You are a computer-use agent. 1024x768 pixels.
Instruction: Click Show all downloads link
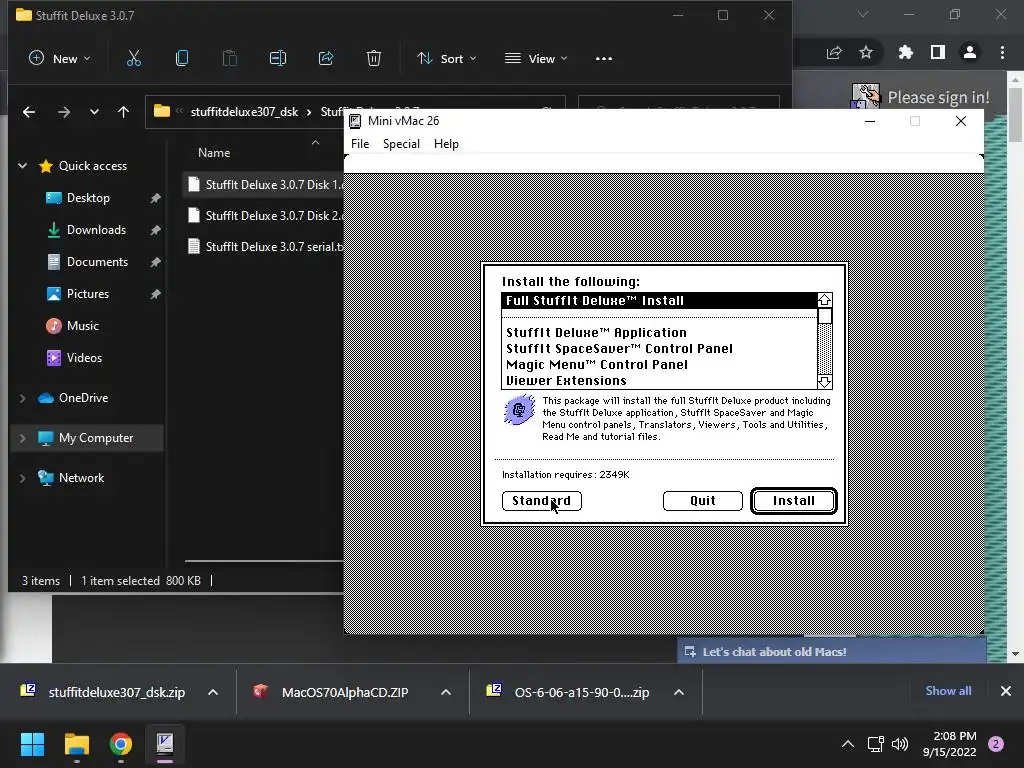pos(948,691)
